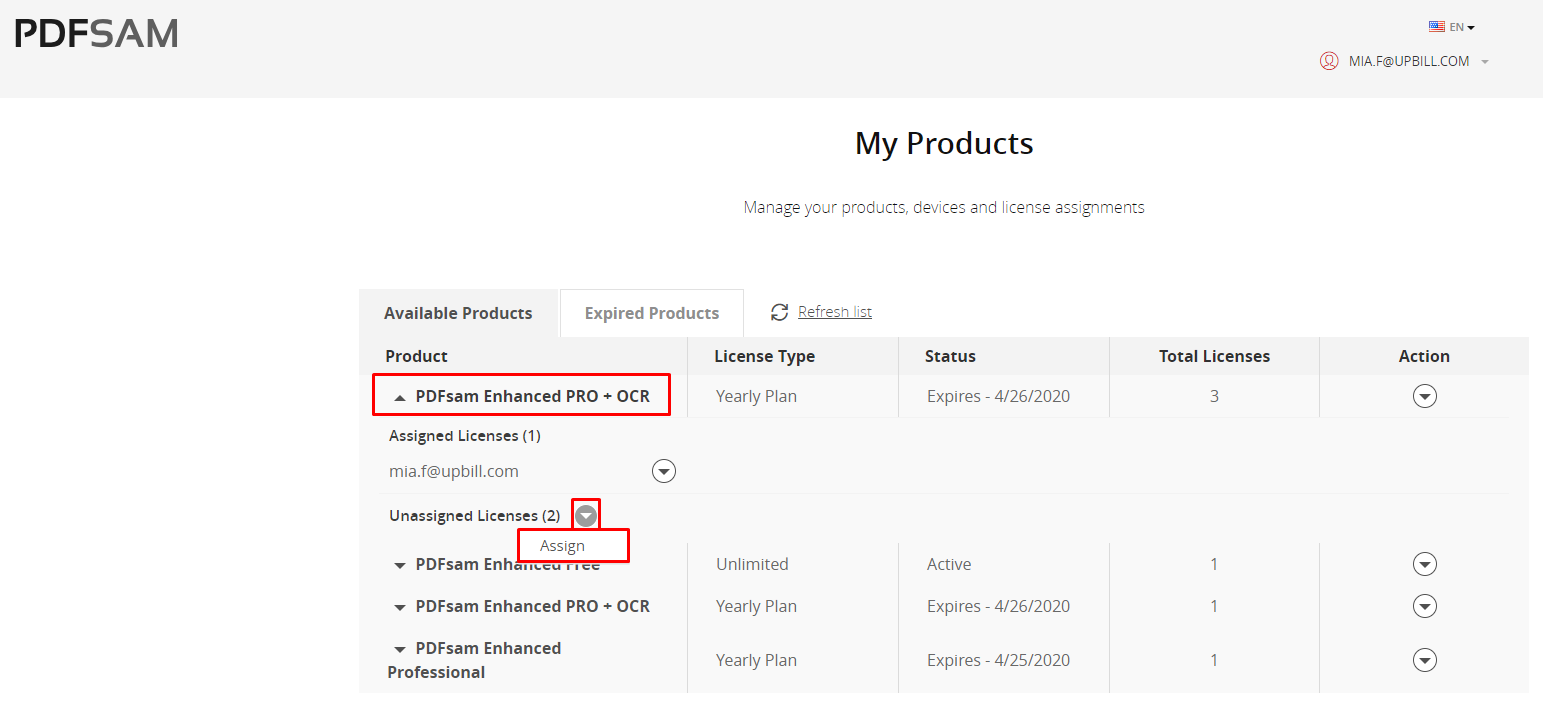Viewport: 1543px width, 710px height.
Task: Expand the collapsed PDFsam Enhanced PRO + OCR row
Action: tap(400, 607)
